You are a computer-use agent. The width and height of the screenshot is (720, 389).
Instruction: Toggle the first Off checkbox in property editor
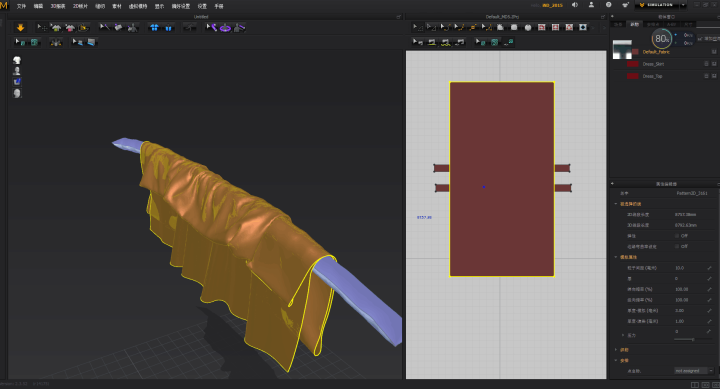677,236
